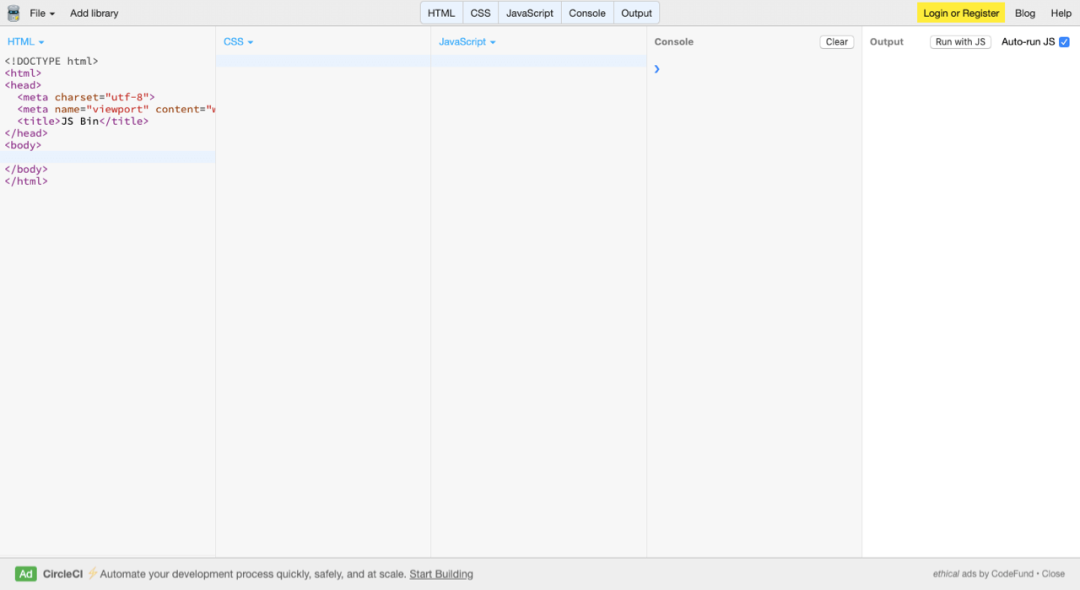Toggle the HTML panel tab
The height and width of the screenshot is (590, 1080).
442,13
